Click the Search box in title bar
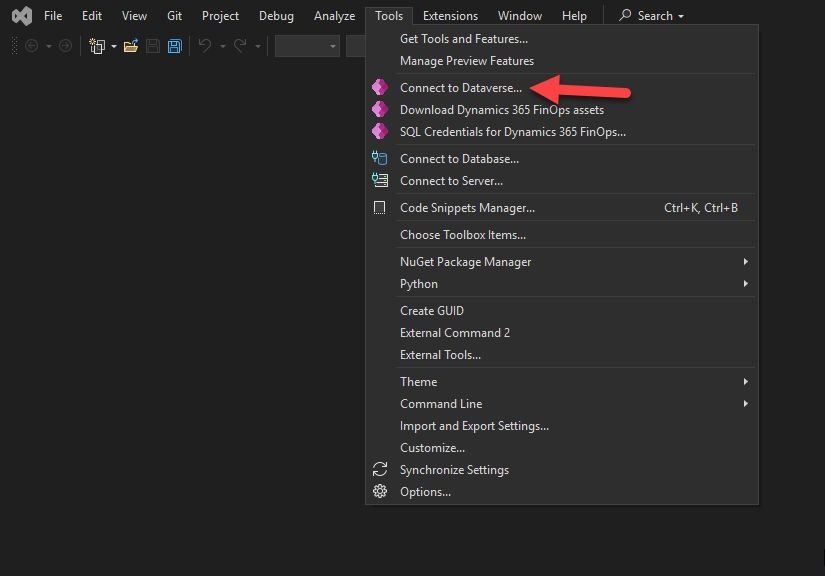825x576 pixels. click(651, 16)
